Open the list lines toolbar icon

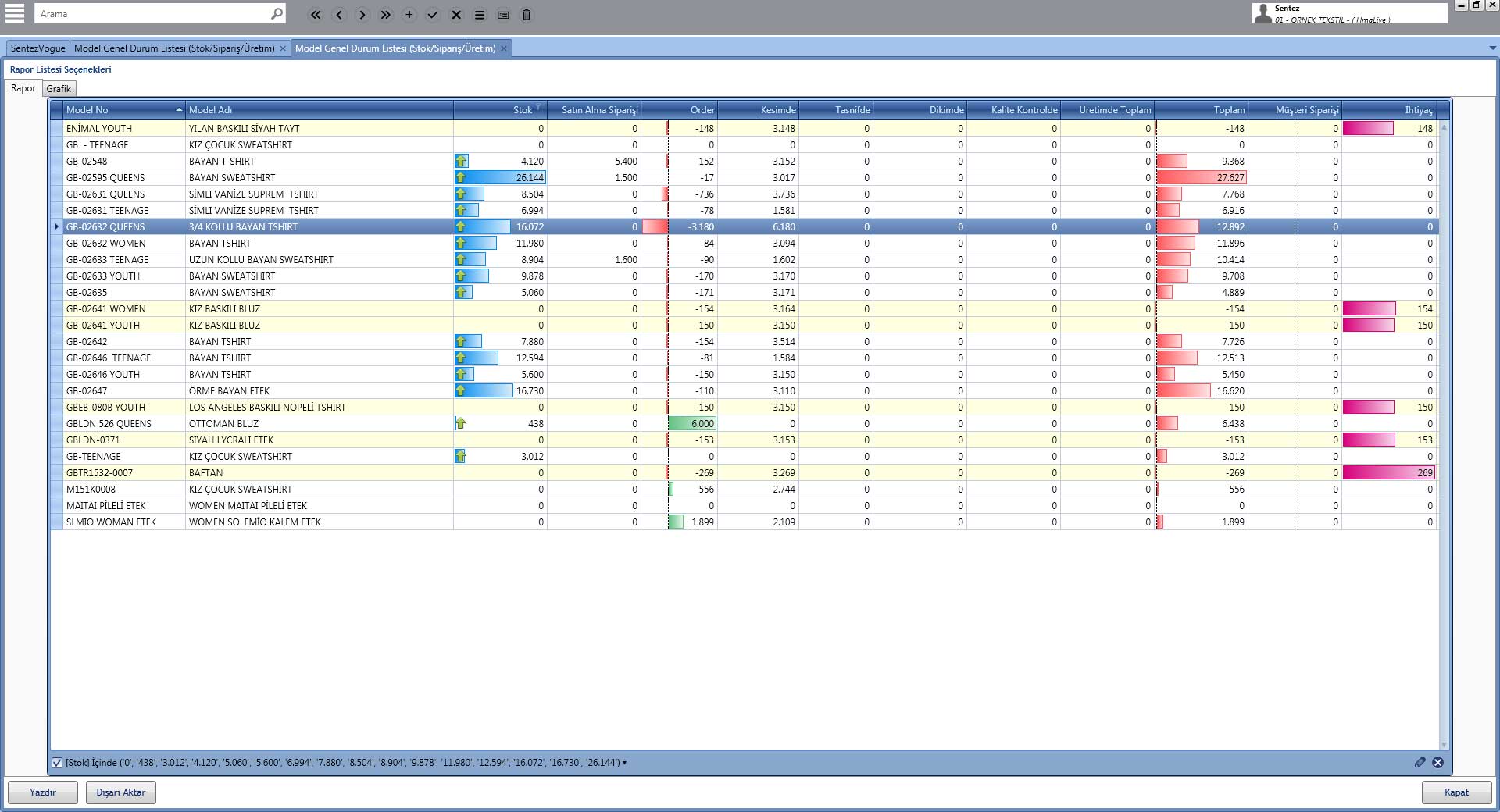pyautogui.click(x=480, y=15)
